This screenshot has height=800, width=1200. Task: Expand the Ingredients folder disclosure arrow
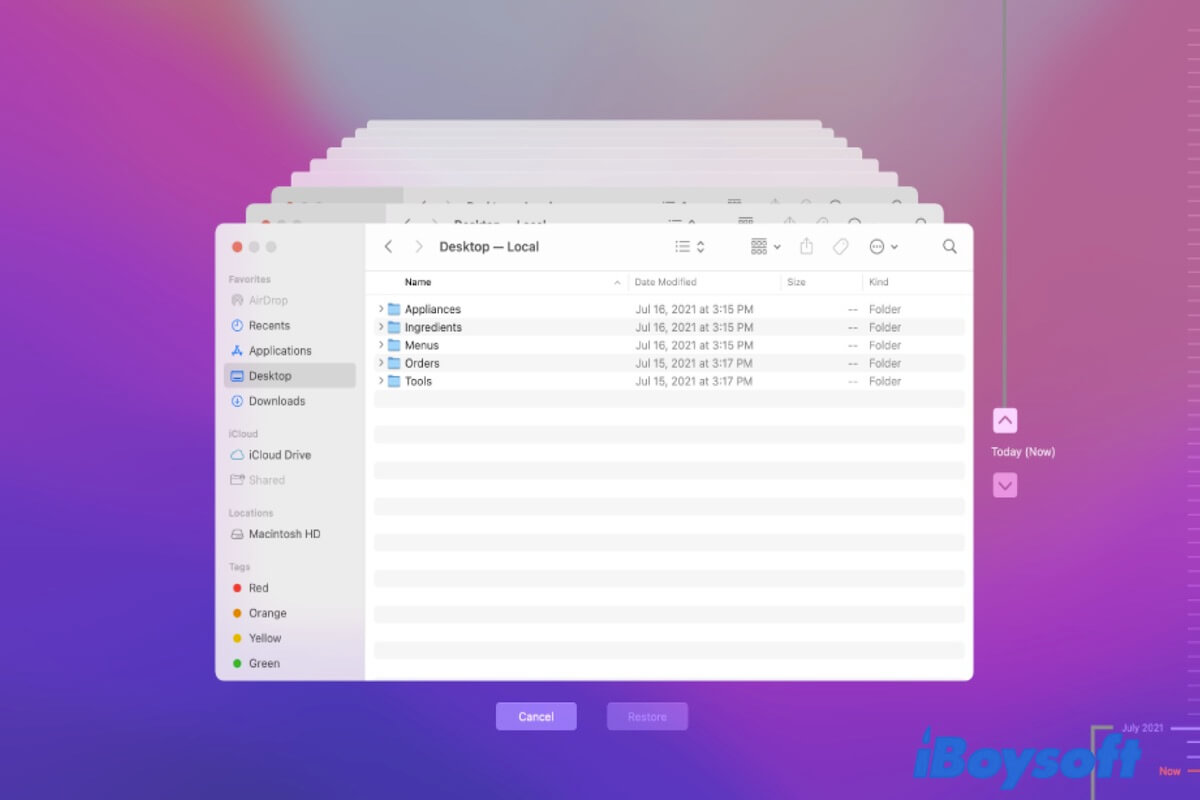pos(381,328)
